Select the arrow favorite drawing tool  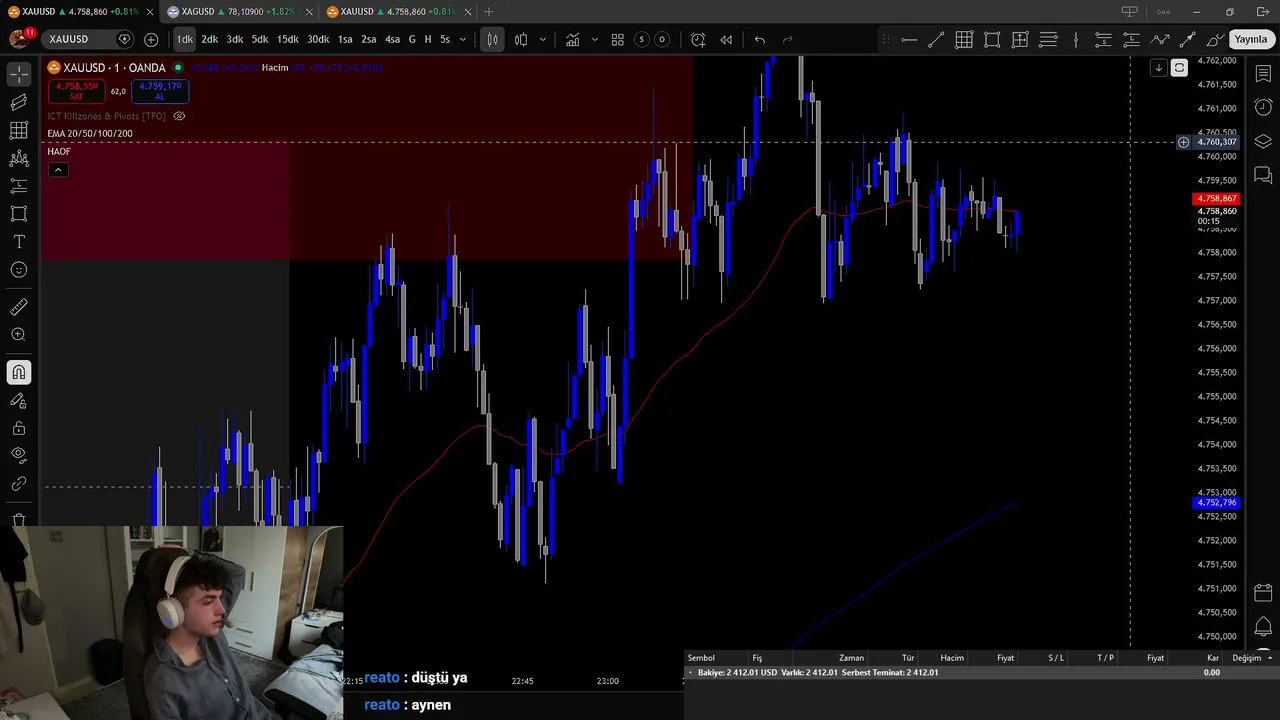(x=1188, y=39)
